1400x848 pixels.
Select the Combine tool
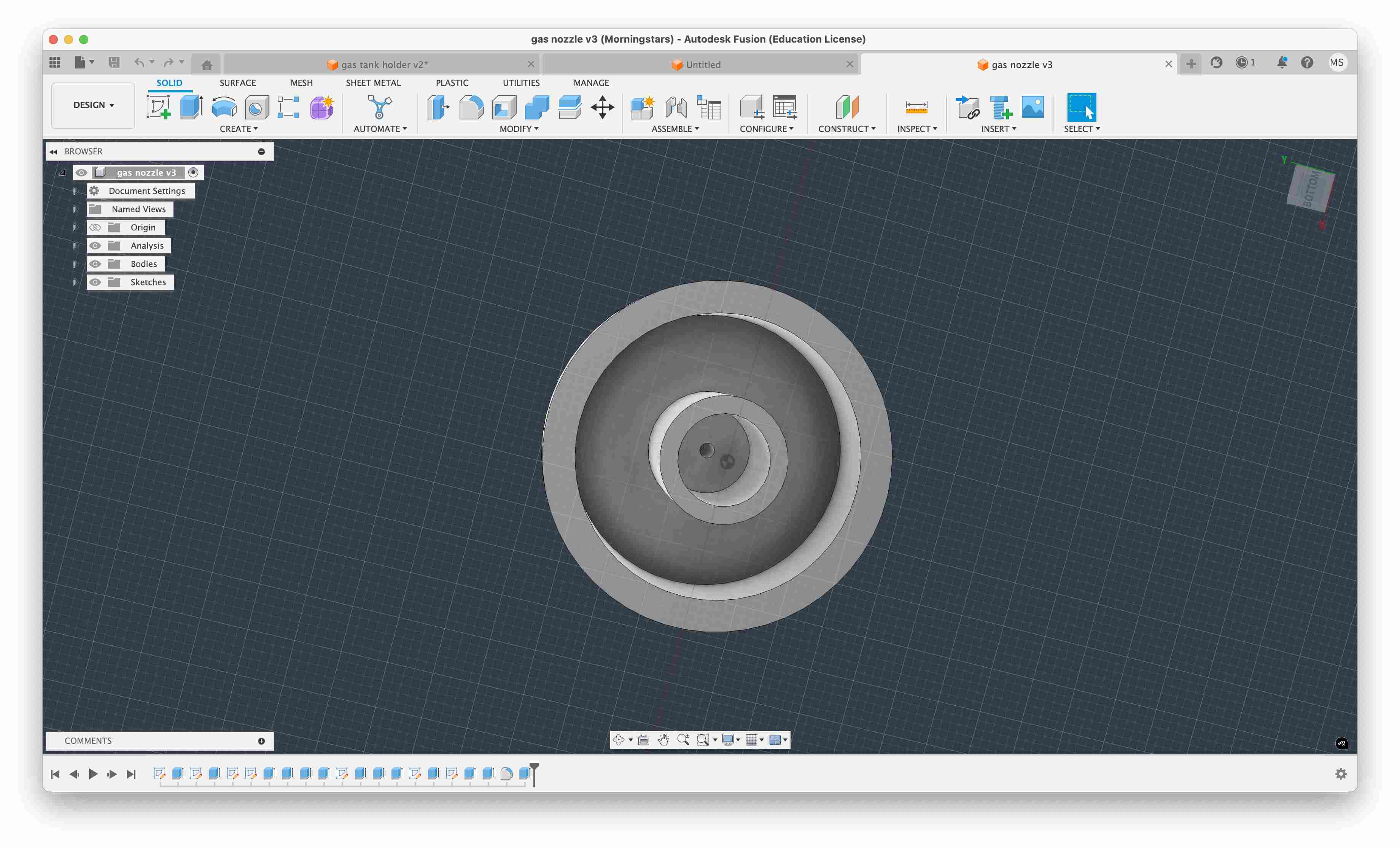tap(536, 107)
